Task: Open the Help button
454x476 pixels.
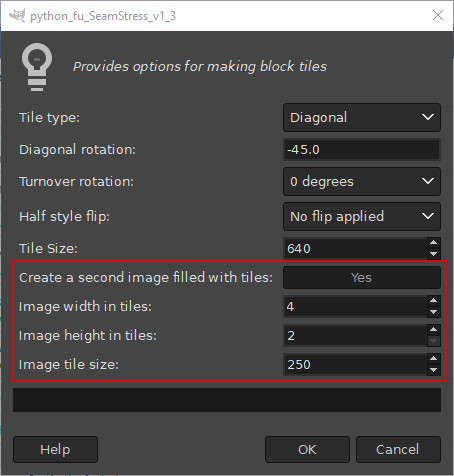Action: 55,449
